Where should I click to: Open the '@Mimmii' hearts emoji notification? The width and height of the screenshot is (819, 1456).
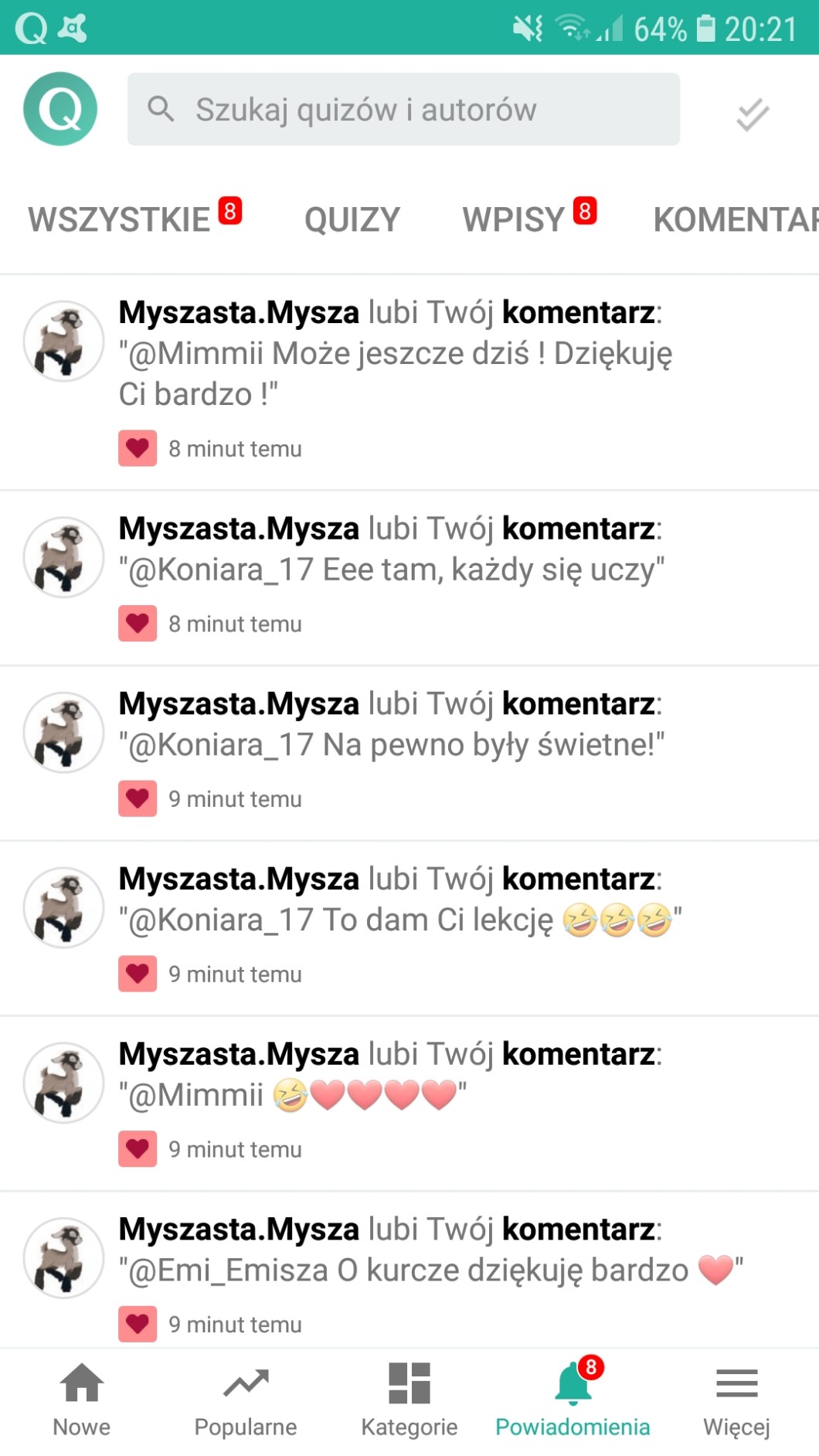click(x=409, y=1104)
